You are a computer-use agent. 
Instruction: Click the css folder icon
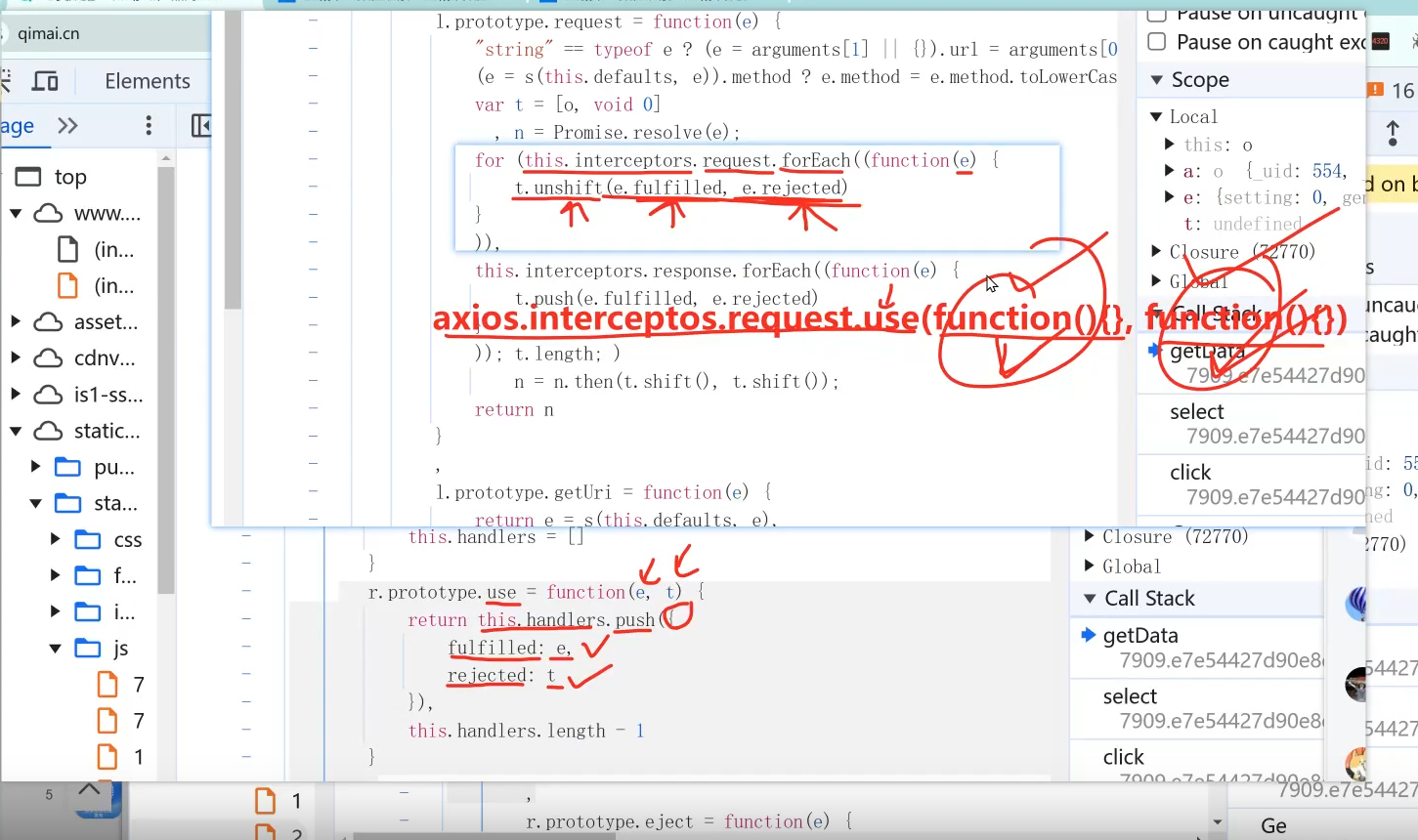pyautogui.click(x=88, y=539)
